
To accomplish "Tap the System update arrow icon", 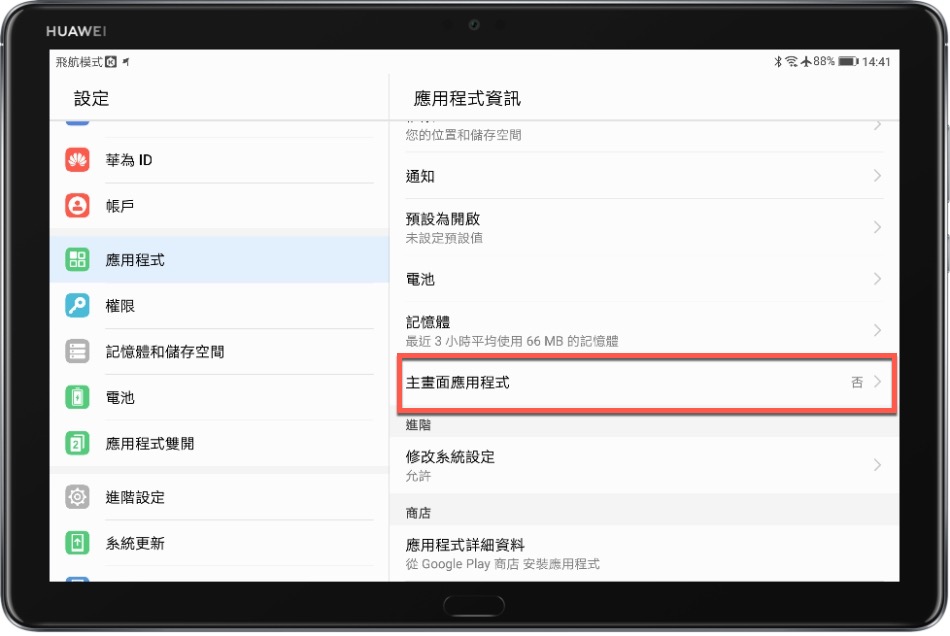I will [77, 543].
